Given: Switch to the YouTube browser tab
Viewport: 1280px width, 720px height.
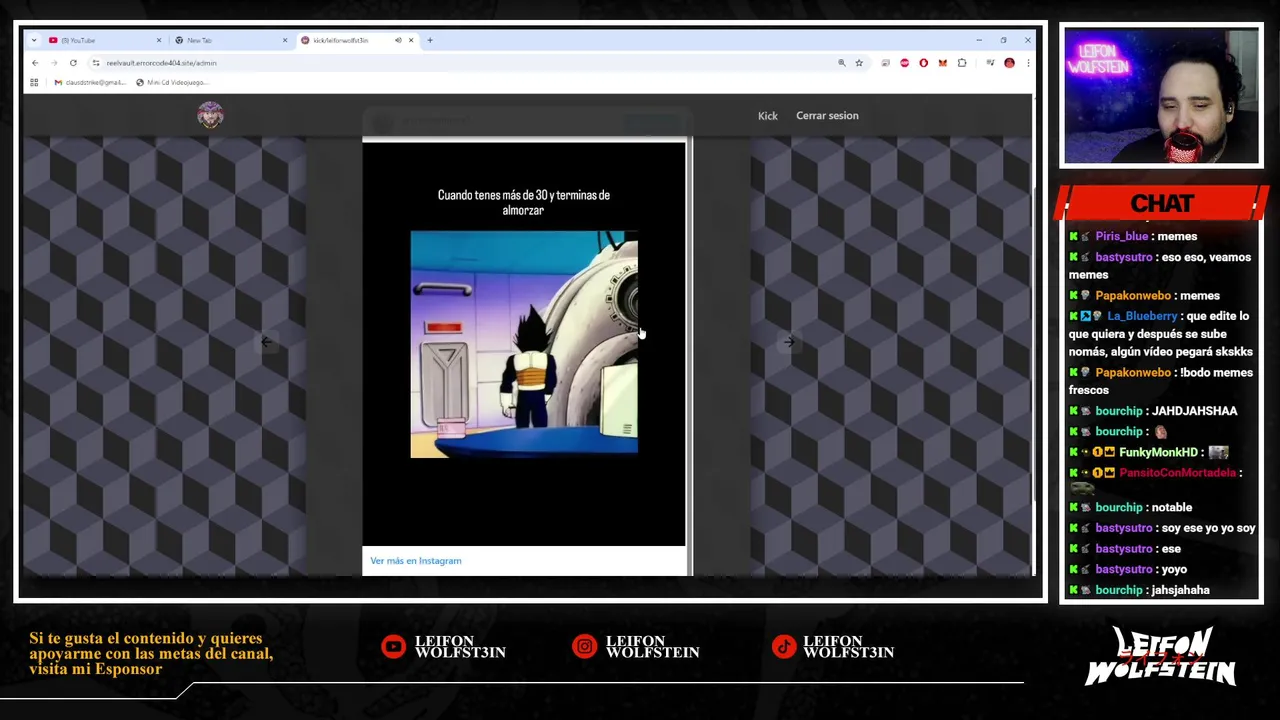Looking at the screenshot, I should coord(104,40).
